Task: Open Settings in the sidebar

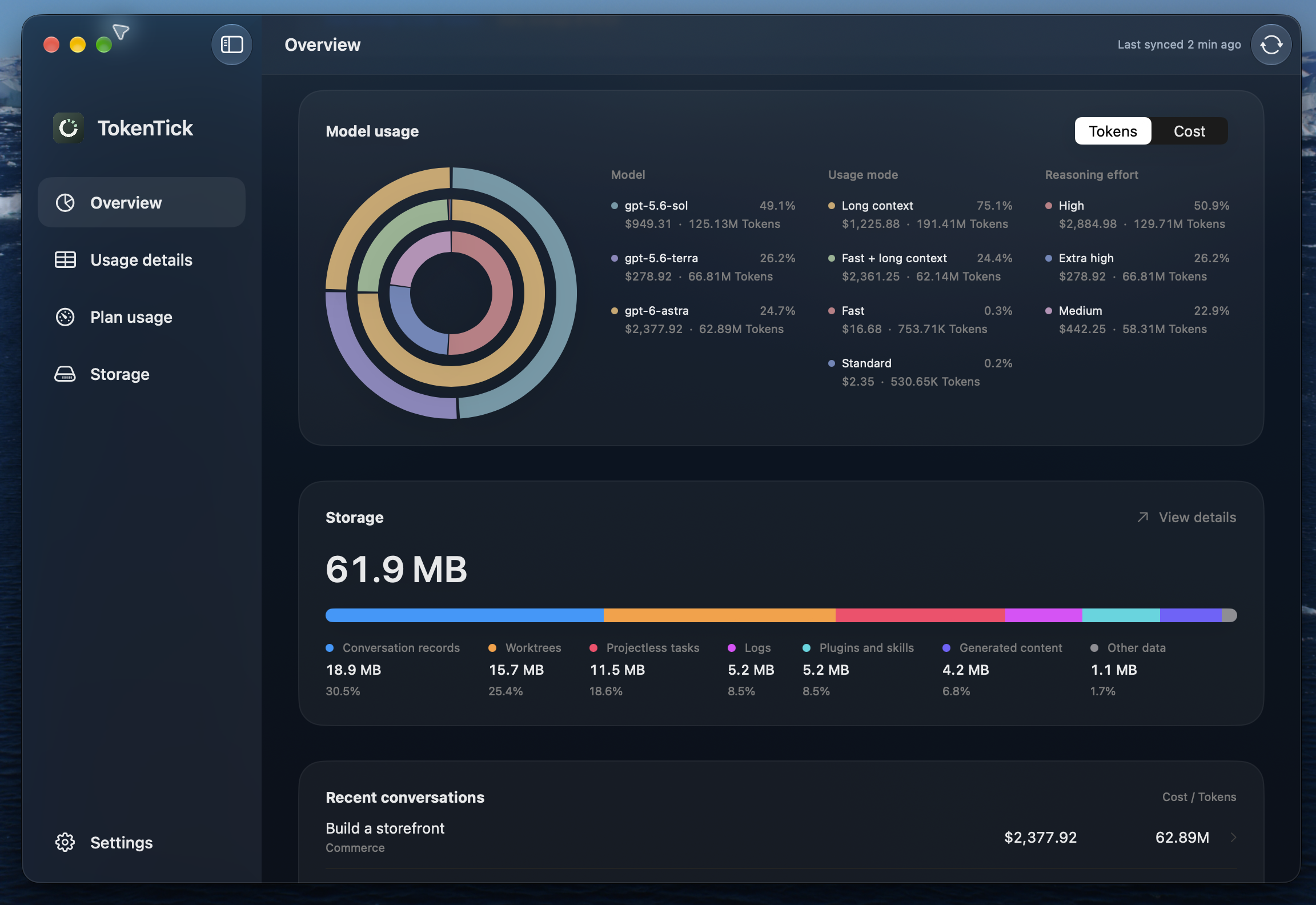Action: [x=142, y=843]
